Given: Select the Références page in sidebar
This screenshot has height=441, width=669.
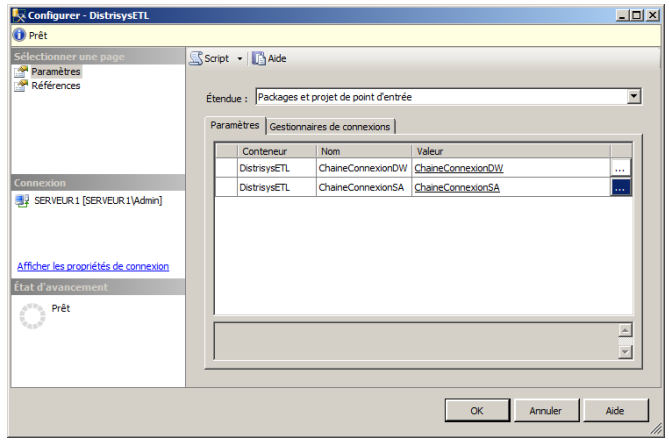Looking at the screenshot, I should 57,85.
